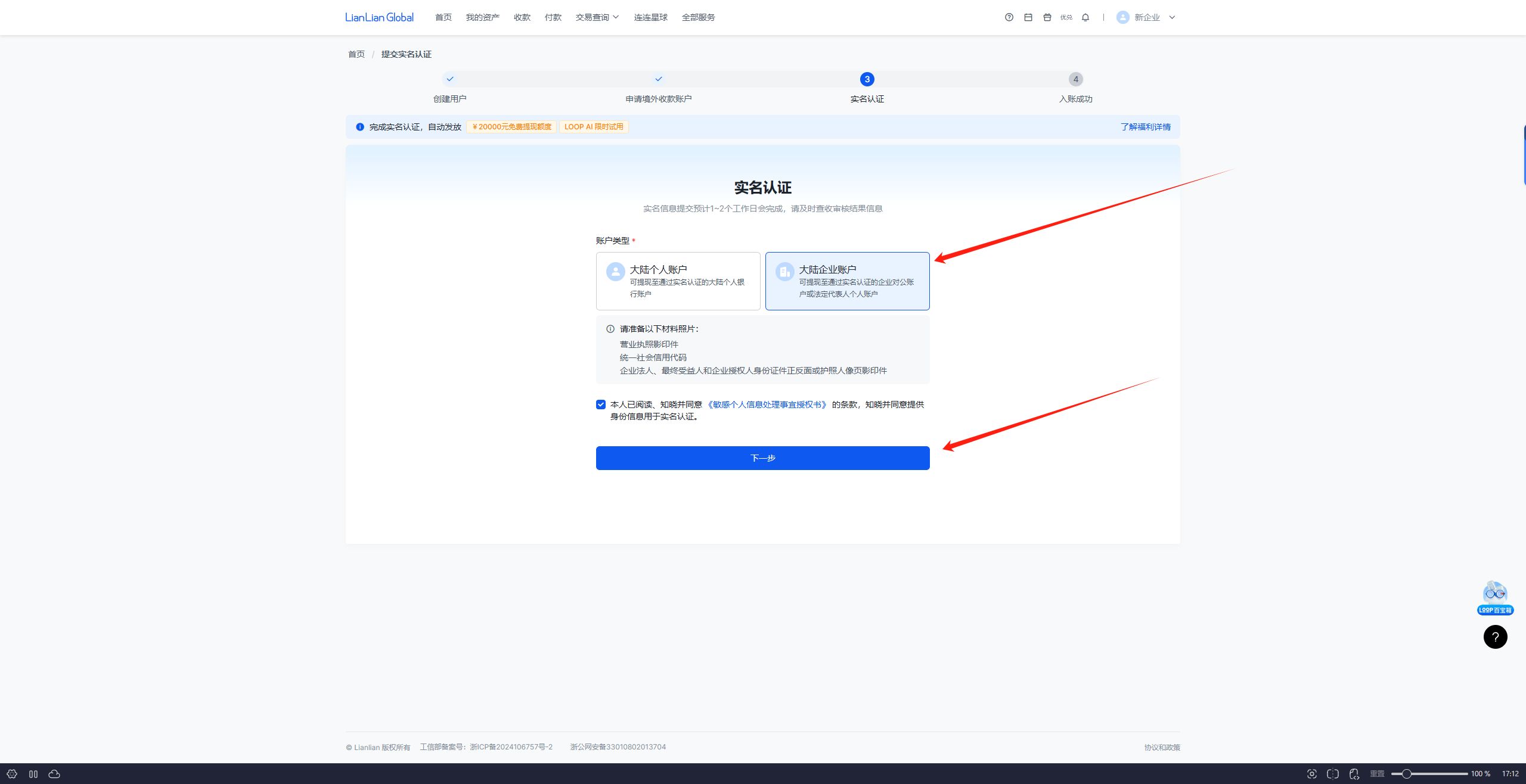Open 连连星球 menu item
This screenshot has width=1526, height=784.
click(651, 17)
